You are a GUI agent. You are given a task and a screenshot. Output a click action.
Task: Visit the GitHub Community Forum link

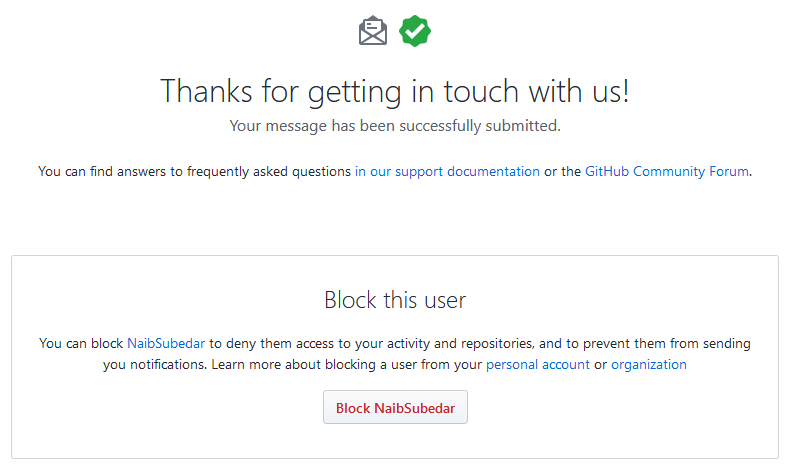pos(667,171)
